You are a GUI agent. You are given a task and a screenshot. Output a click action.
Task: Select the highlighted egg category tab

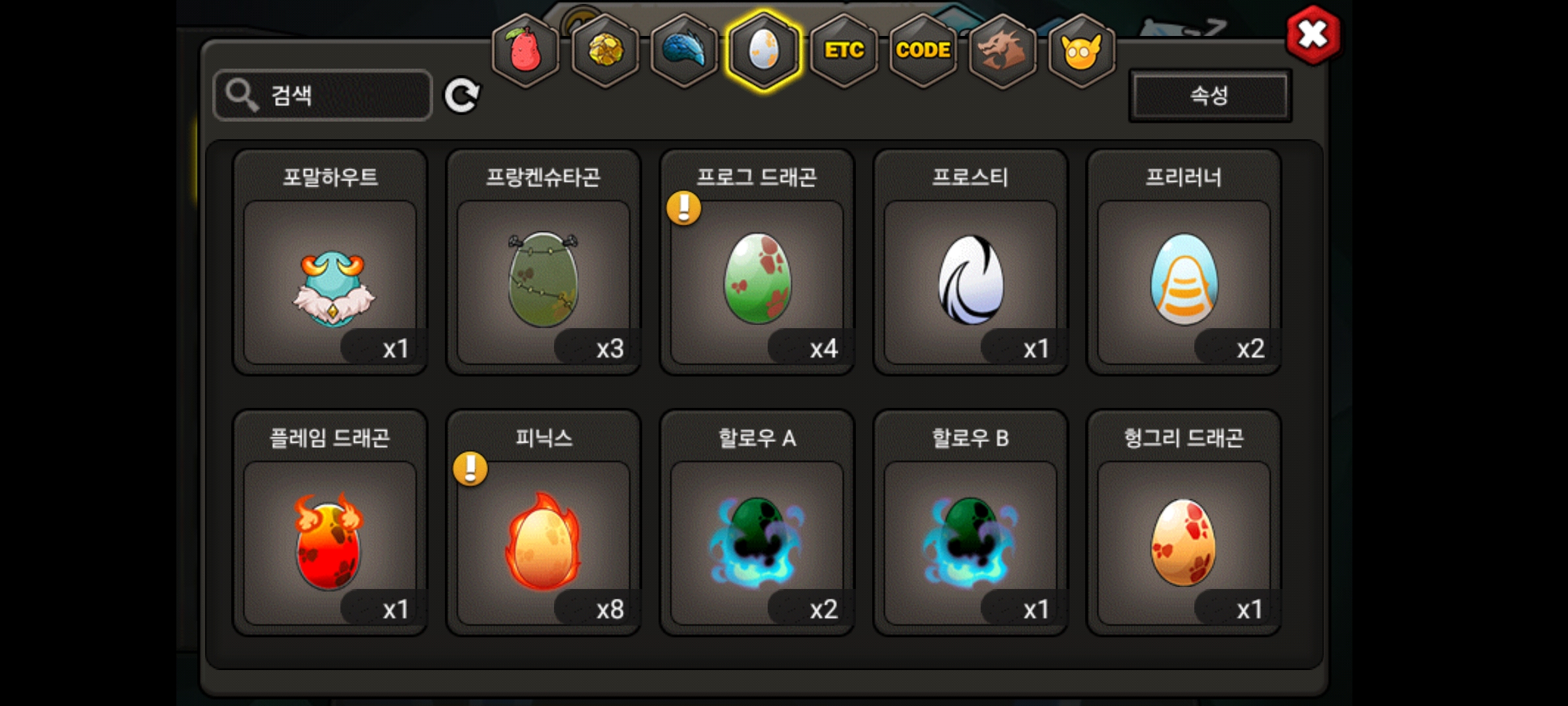[764, 50]
